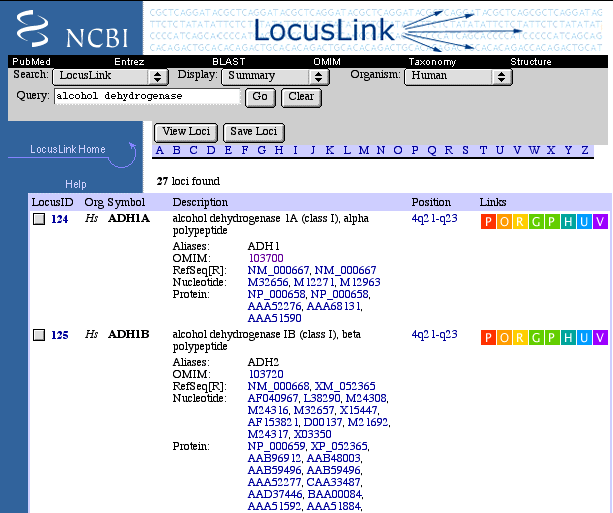The image size is (613, 513).
Task: Open green G link for ADH1A
Action: [x=536, y=222]
